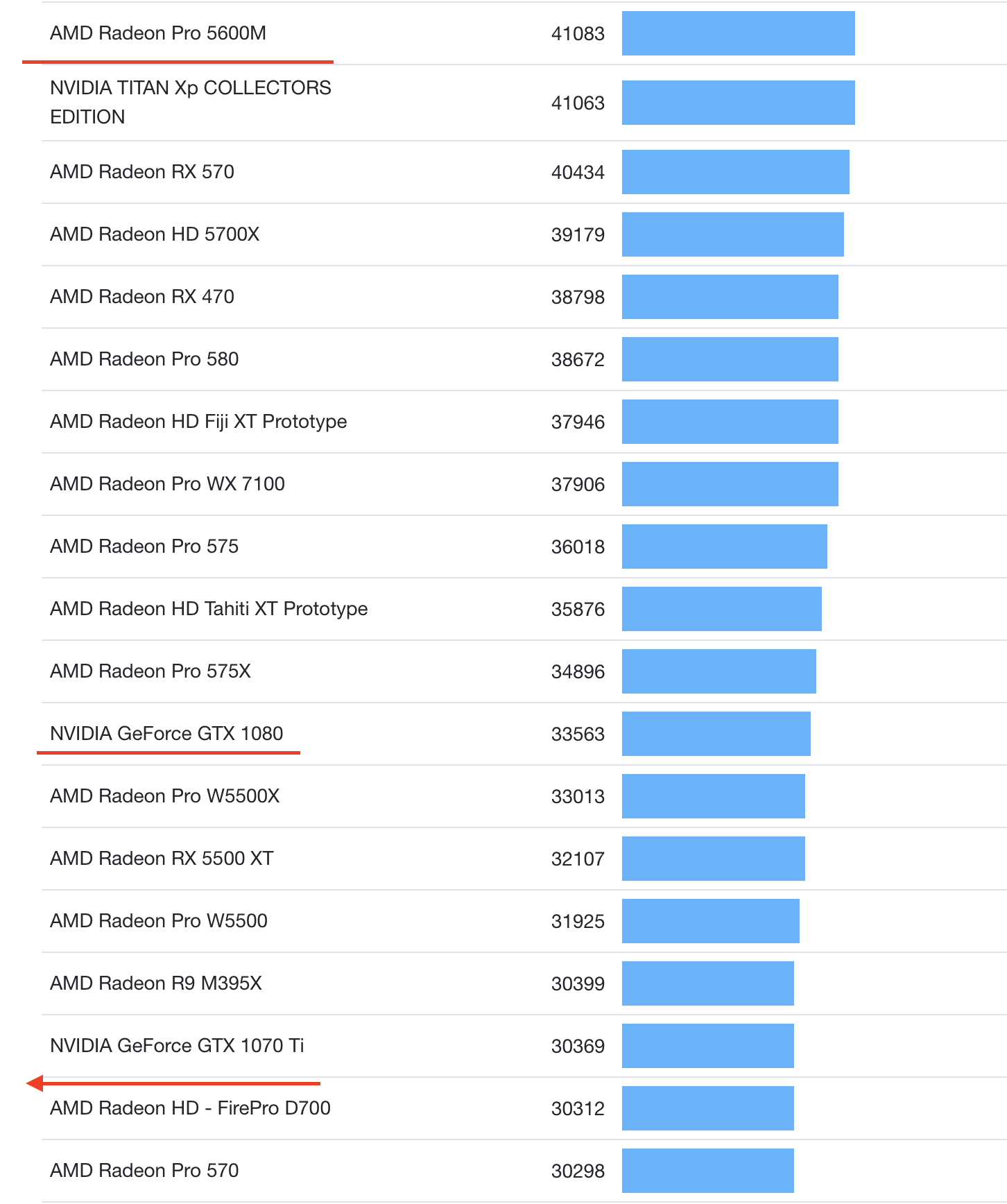
Task: Click the blue bar for GTX 1070 Ti
Action: (708, 1046)
